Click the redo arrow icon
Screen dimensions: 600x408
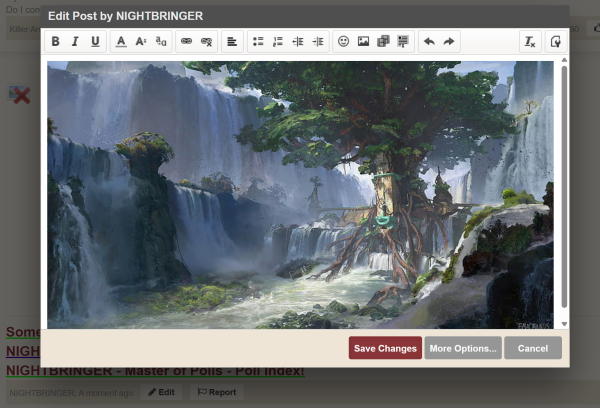point(450,42)
